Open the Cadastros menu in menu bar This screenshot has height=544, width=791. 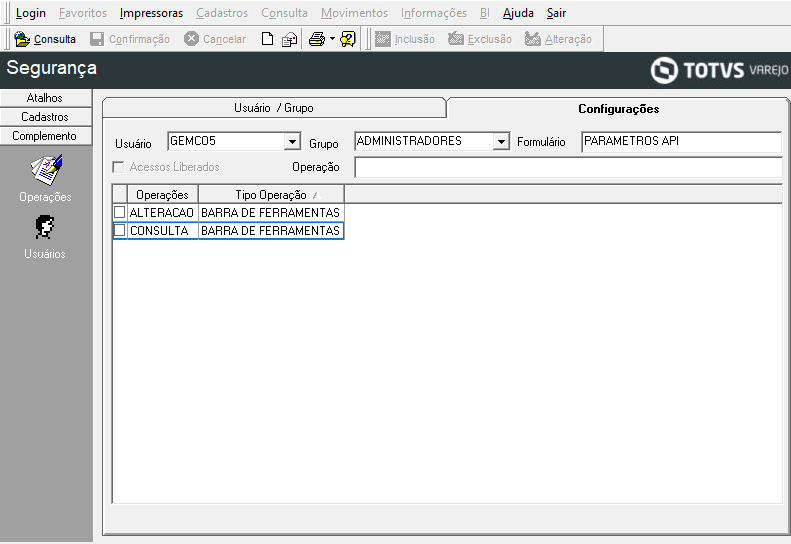(x=222, y=13)
